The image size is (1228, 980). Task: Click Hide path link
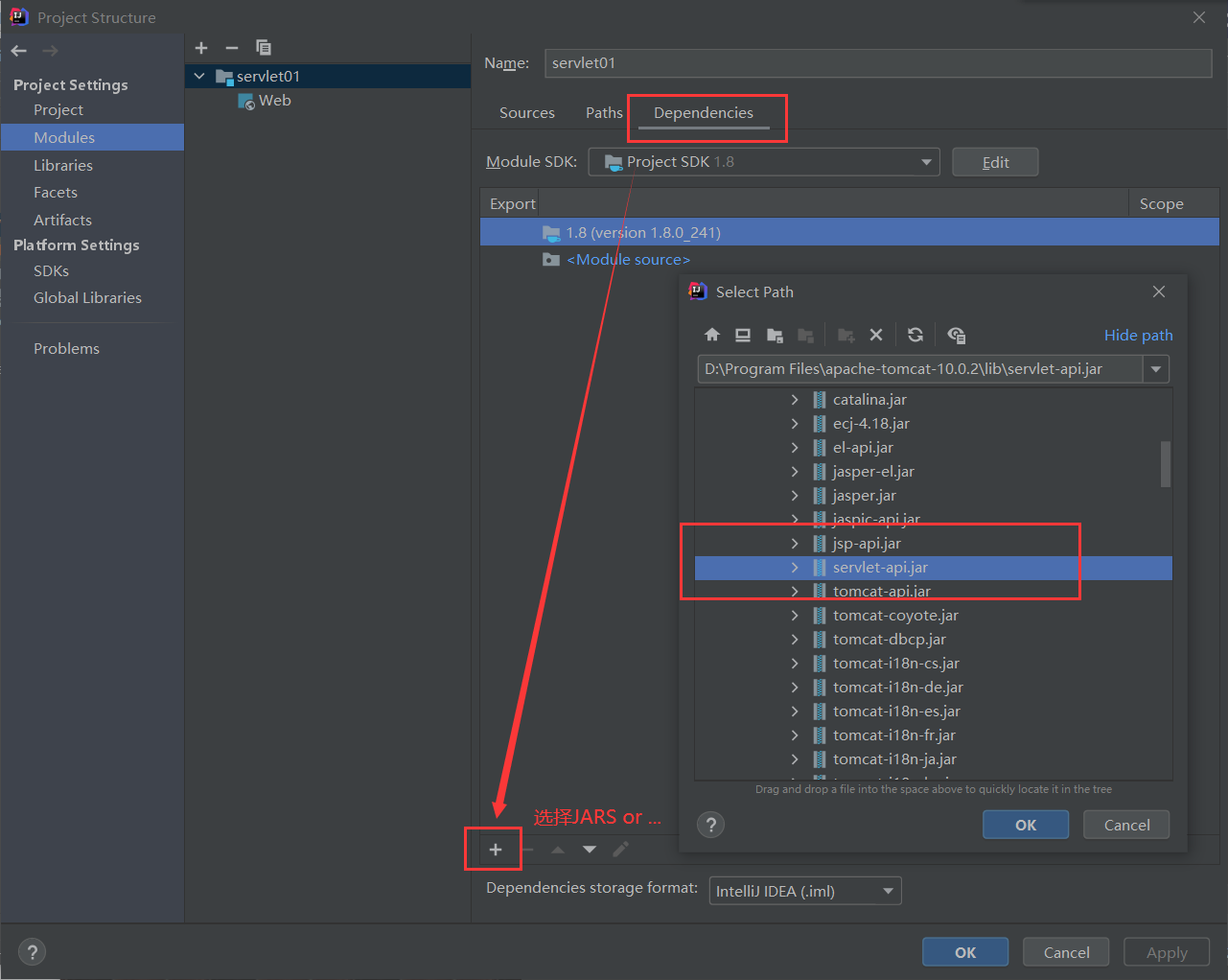[1138, 335]
